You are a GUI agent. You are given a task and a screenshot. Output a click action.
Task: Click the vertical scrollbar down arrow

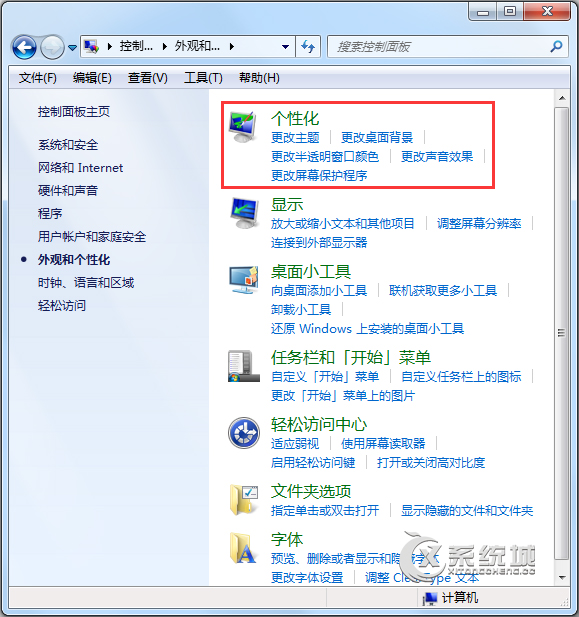coord(562,577)
